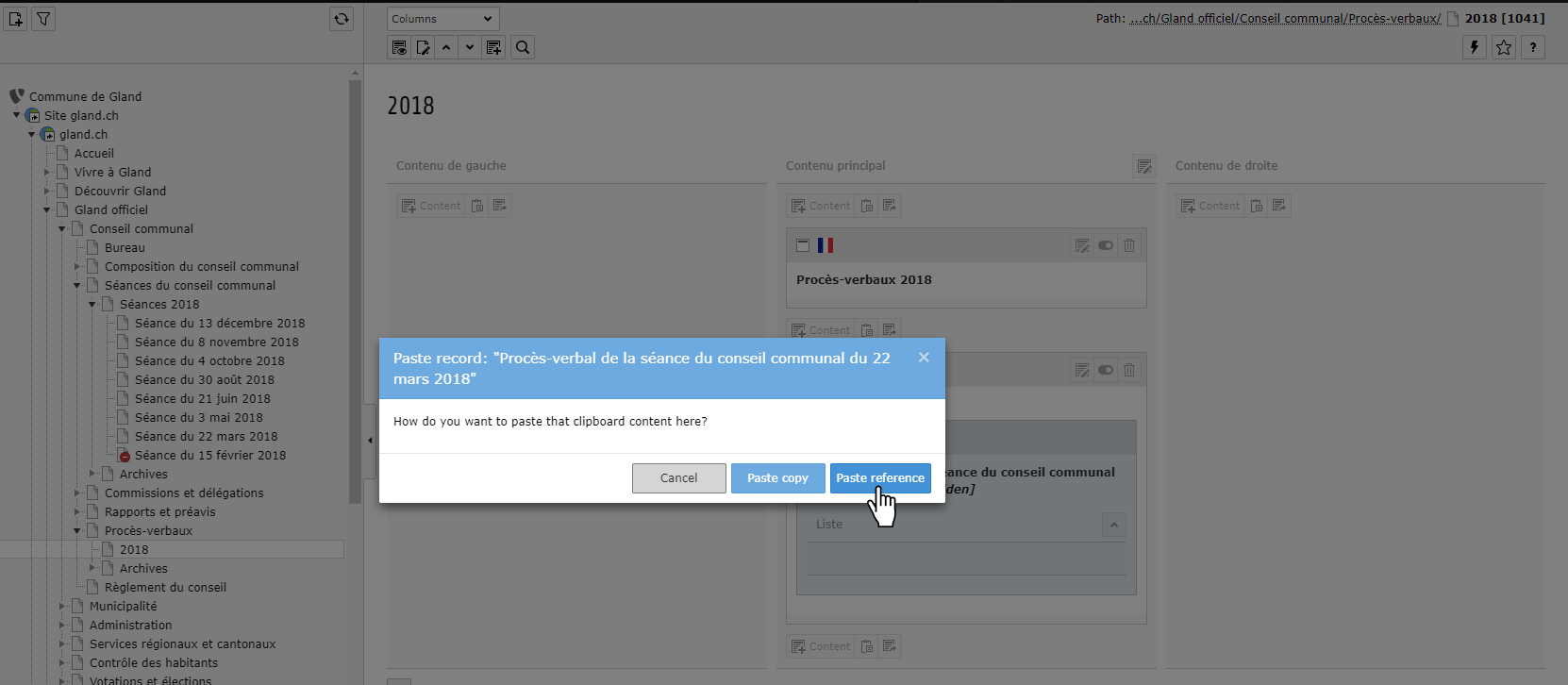Click the search magnifier icon
1568x685 pixels.
pos(523,47)
